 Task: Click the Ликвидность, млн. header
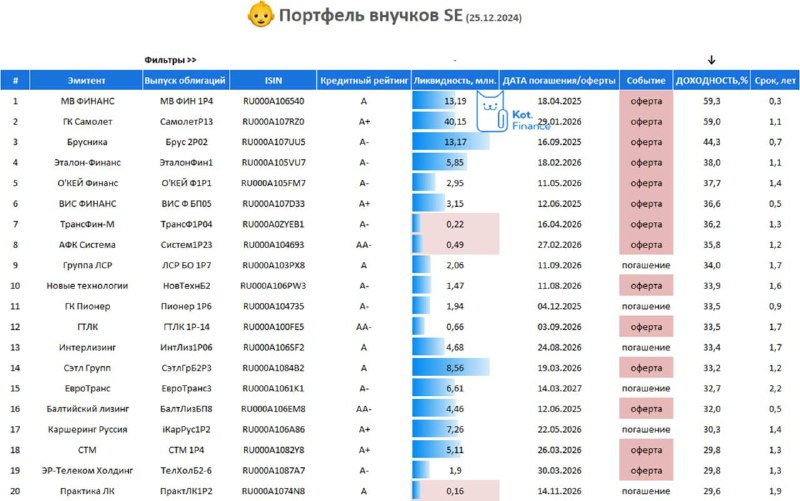455,81
